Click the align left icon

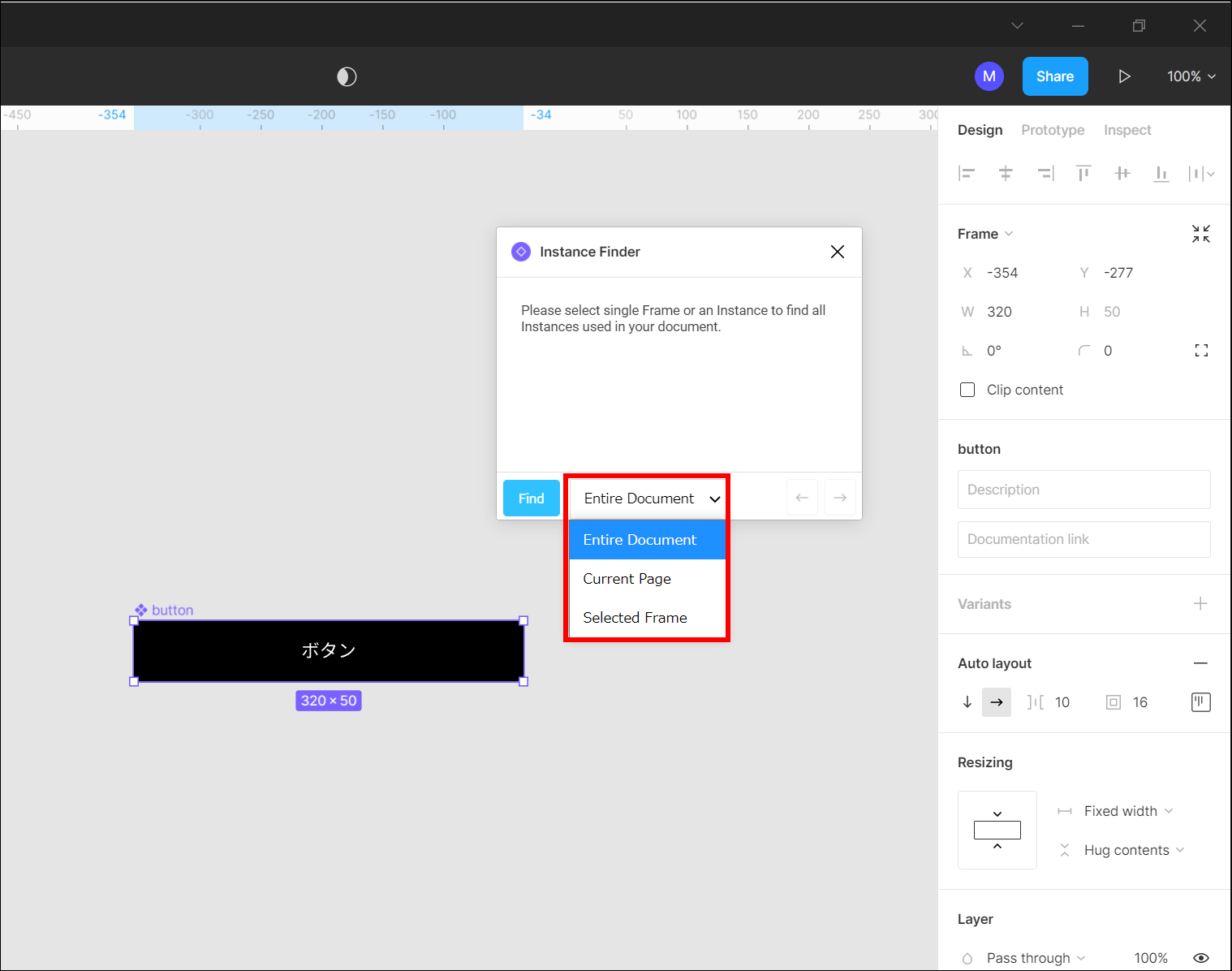(x=967, y=173)
